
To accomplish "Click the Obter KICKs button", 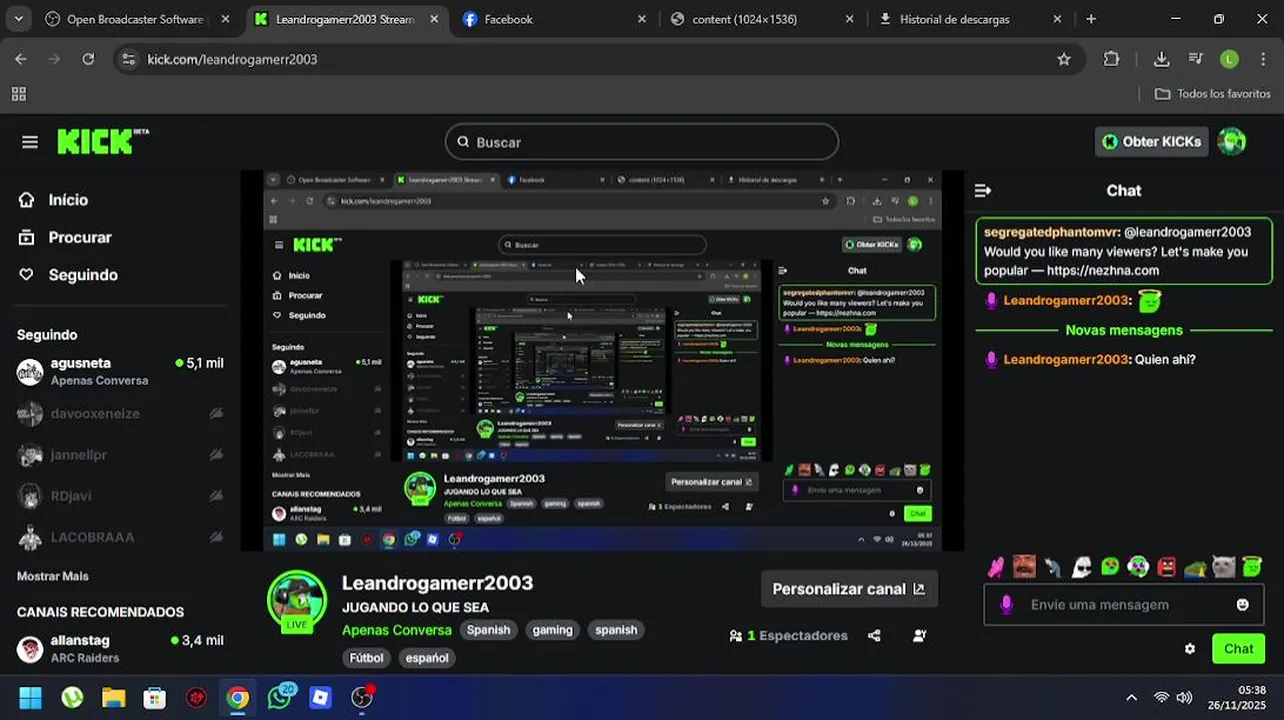I will coord(1152,142).
